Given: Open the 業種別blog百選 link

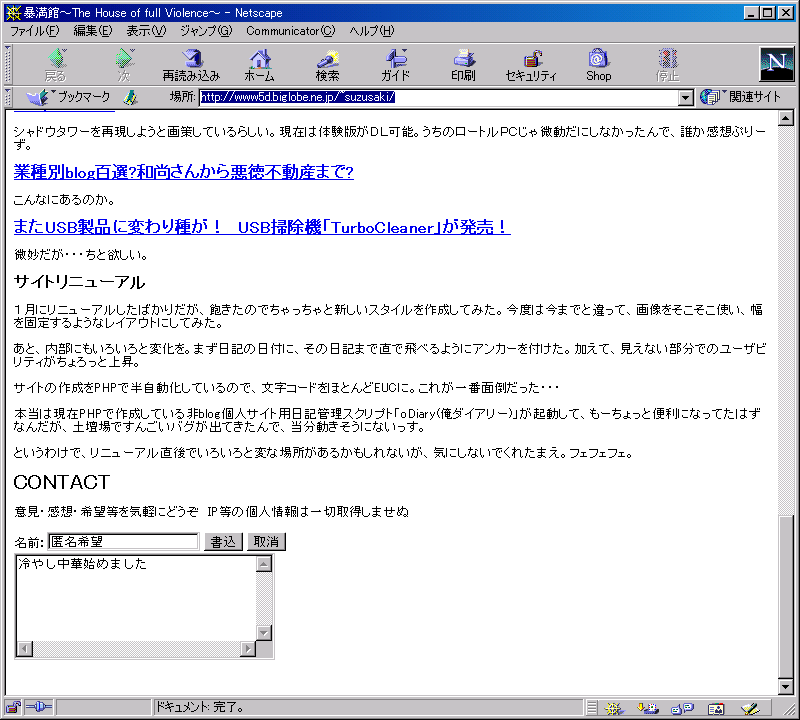Looking at the screenshot, I should pyautogui.click(x=184, y=172).
